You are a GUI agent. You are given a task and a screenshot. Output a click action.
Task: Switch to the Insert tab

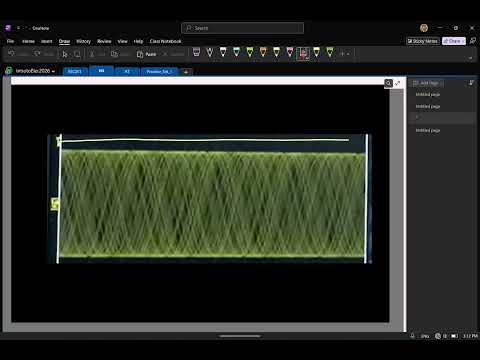[47, 41]
